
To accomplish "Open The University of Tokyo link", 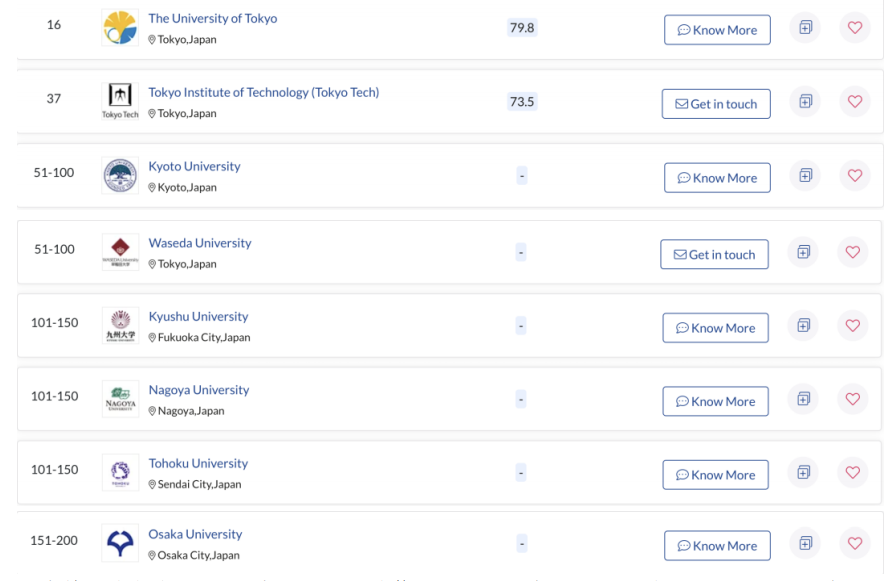I will coord(212,18).
